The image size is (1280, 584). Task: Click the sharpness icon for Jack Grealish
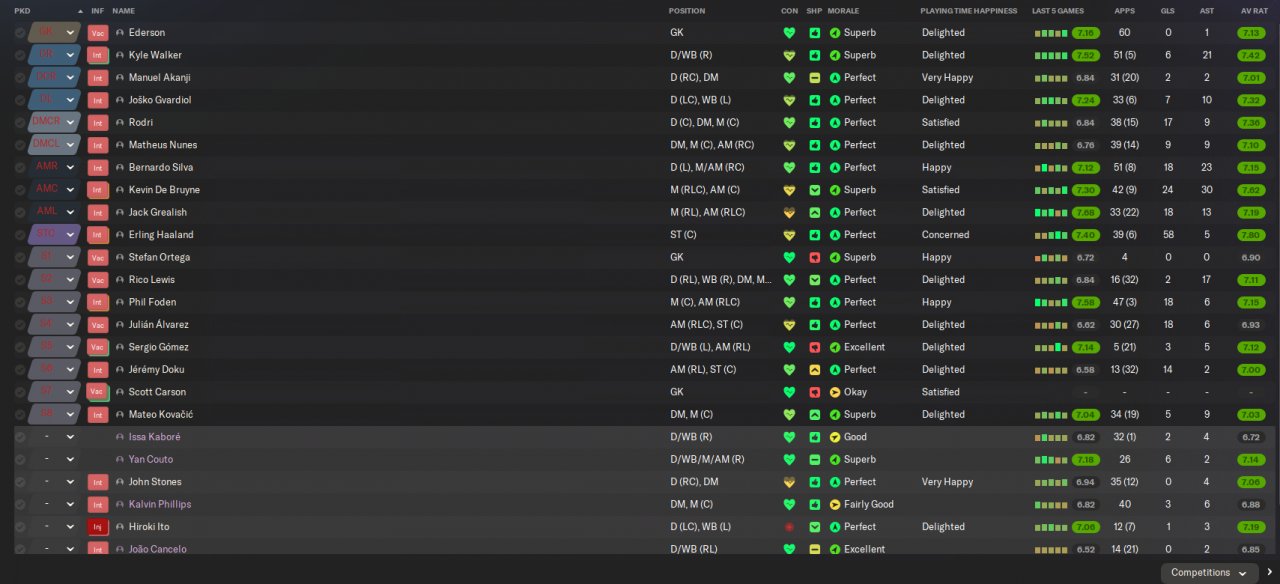coord(815,212)
